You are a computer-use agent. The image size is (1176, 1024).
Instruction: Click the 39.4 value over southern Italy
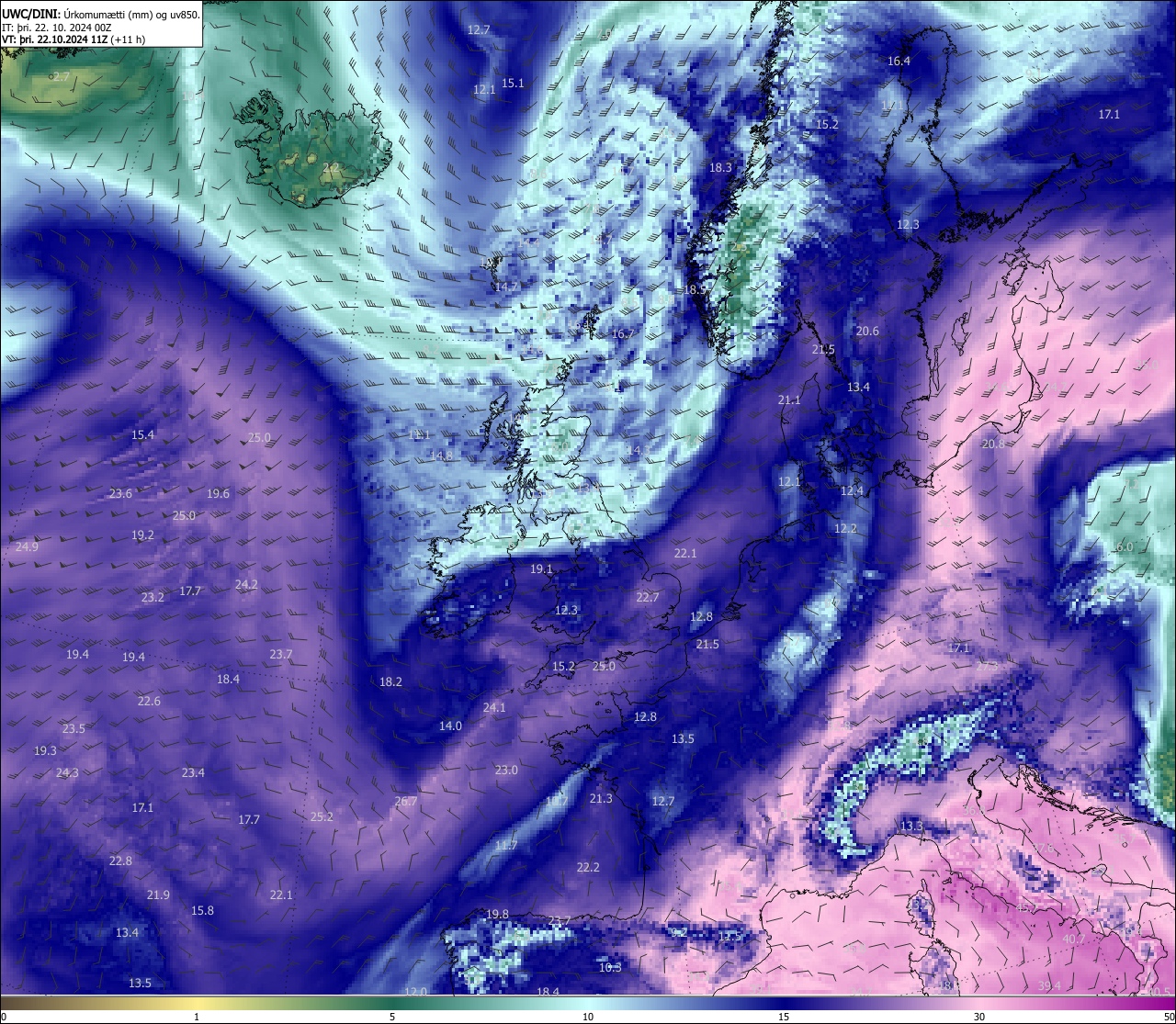click(x=1049, y=985)
